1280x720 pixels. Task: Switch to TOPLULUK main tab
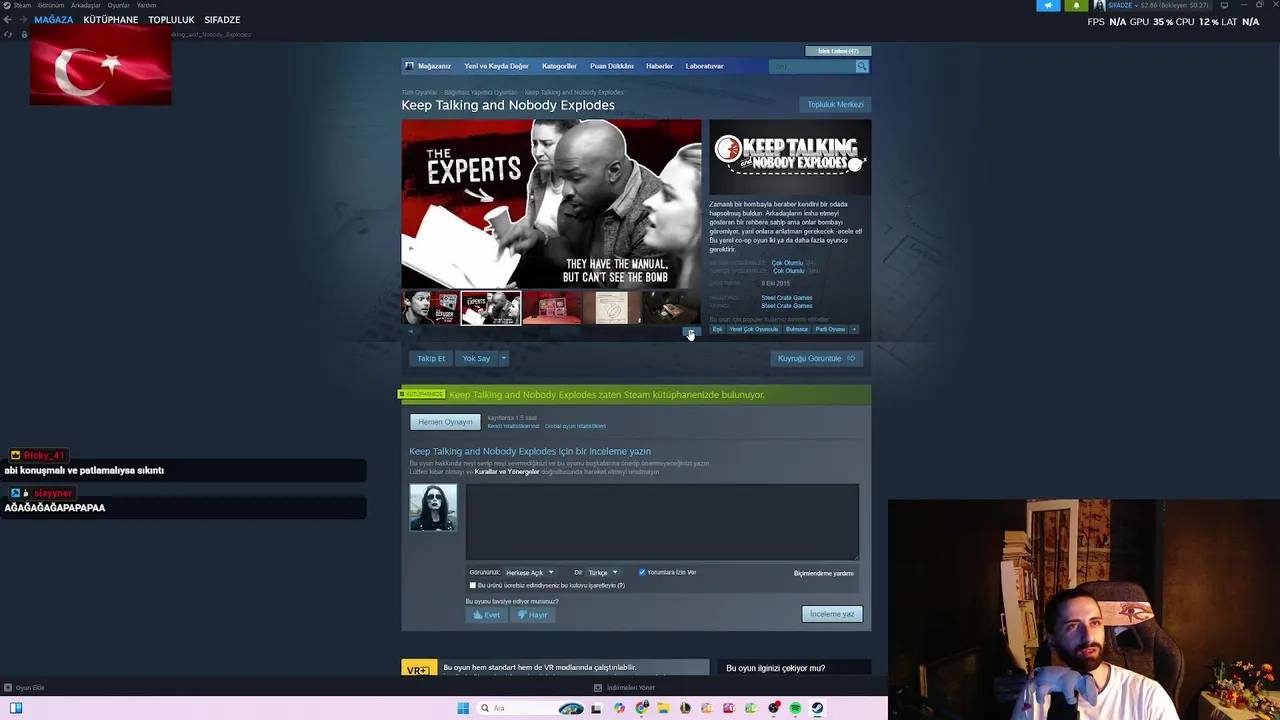coord(171,20)
